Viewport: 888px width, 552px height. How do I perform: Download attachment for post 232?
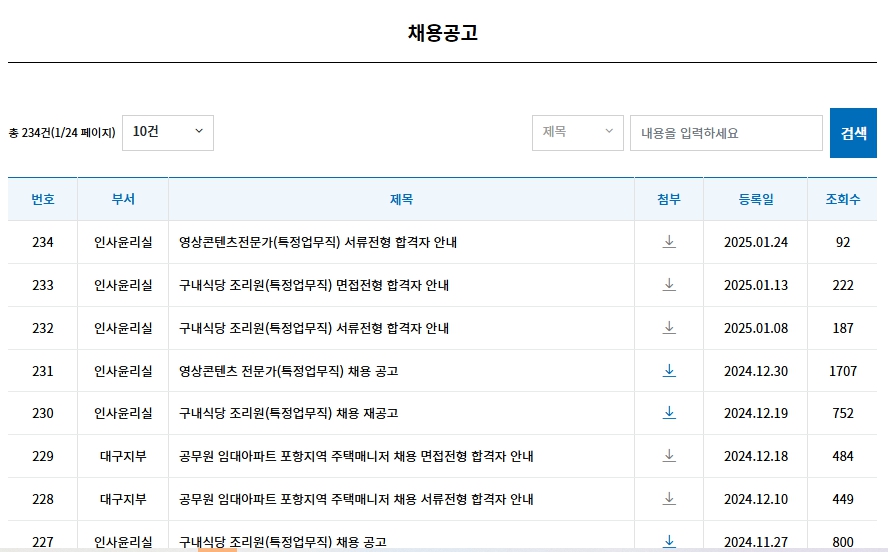(669, 328)
